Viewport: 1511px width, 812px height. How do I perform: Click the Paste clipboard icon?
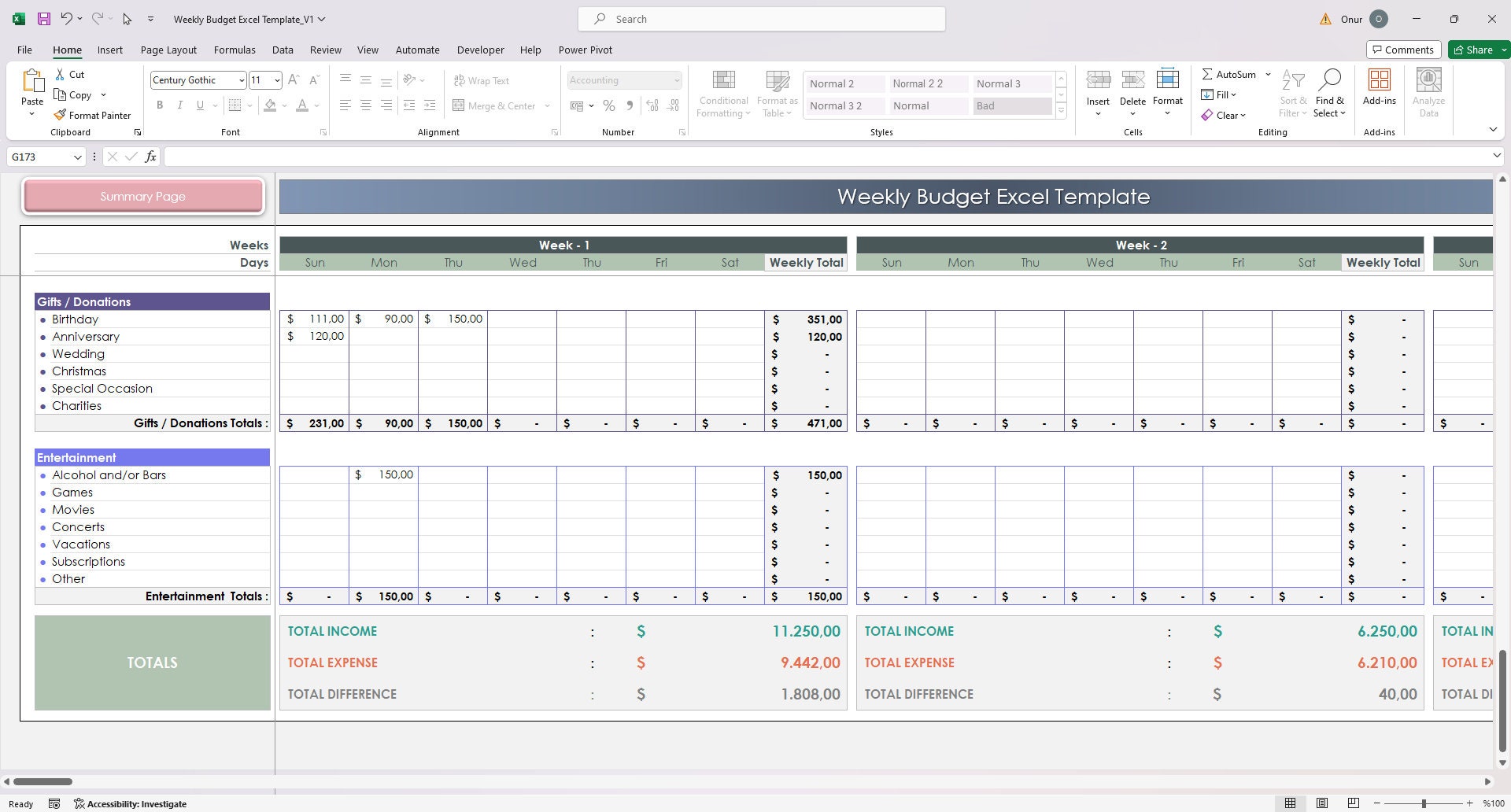32,81
